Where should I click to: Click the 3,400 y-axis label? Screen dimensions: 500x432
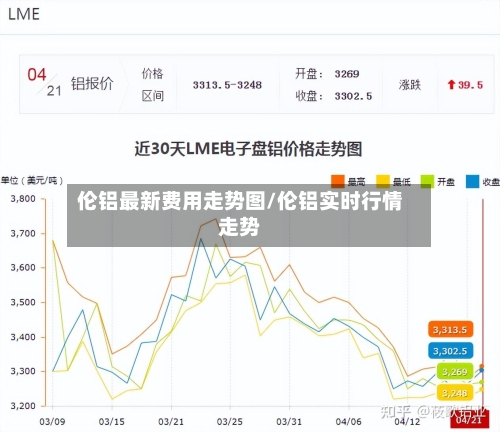click(23, 337)
